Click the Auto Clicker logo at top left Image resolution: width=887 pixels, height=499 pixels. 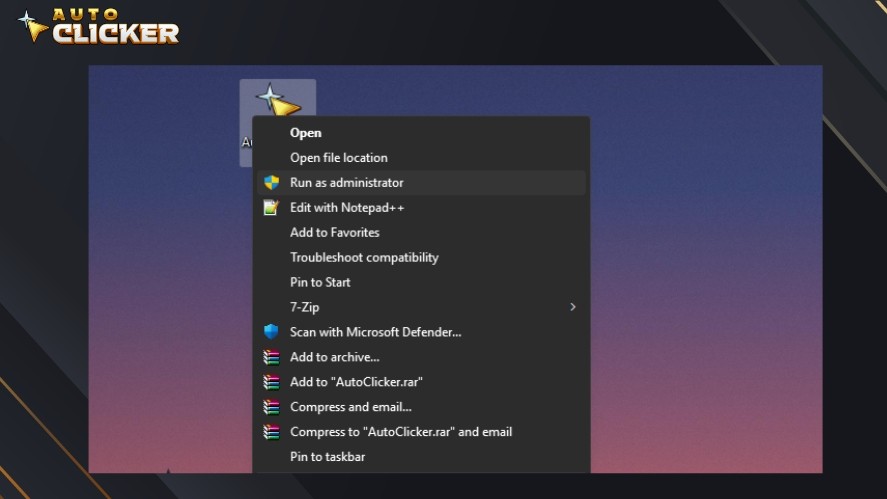(98, 26)
